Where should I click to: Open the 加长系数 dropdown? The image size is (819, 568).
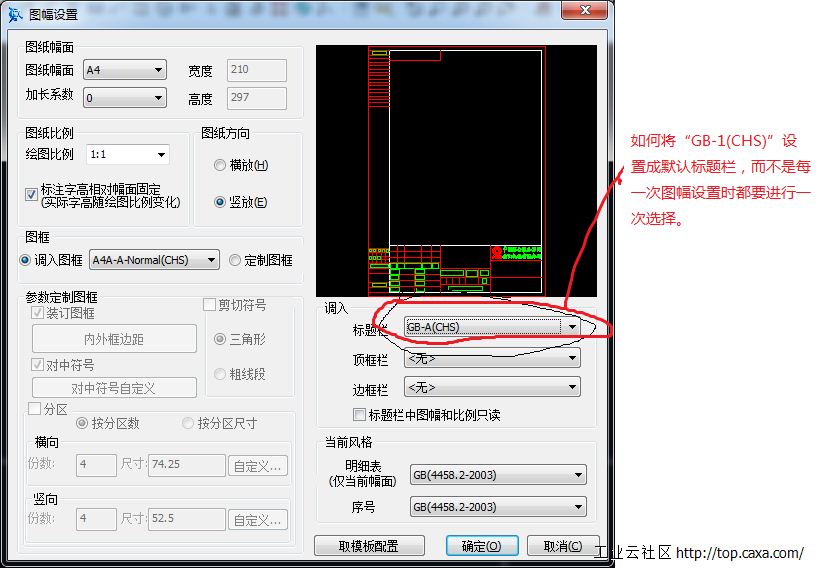(x=125, y=98)
